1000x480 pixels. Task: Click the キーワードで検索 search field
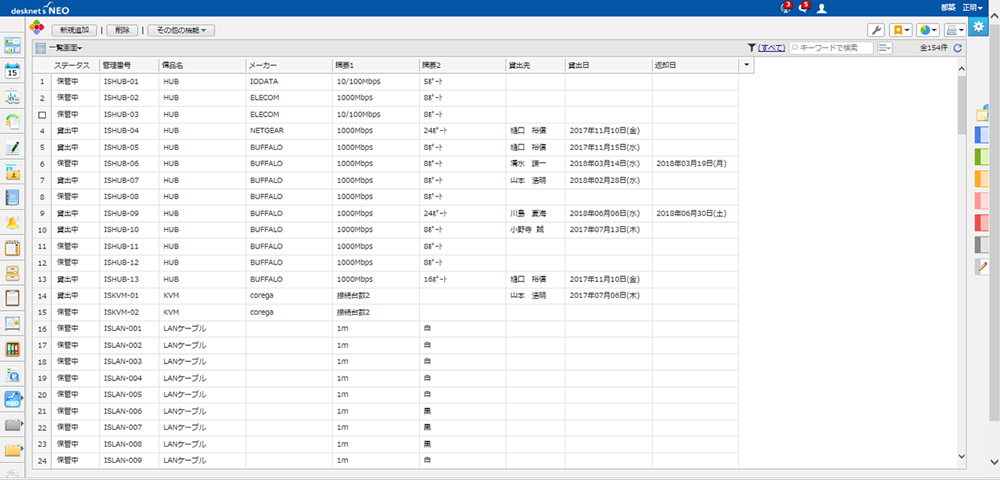click(830, 48)
